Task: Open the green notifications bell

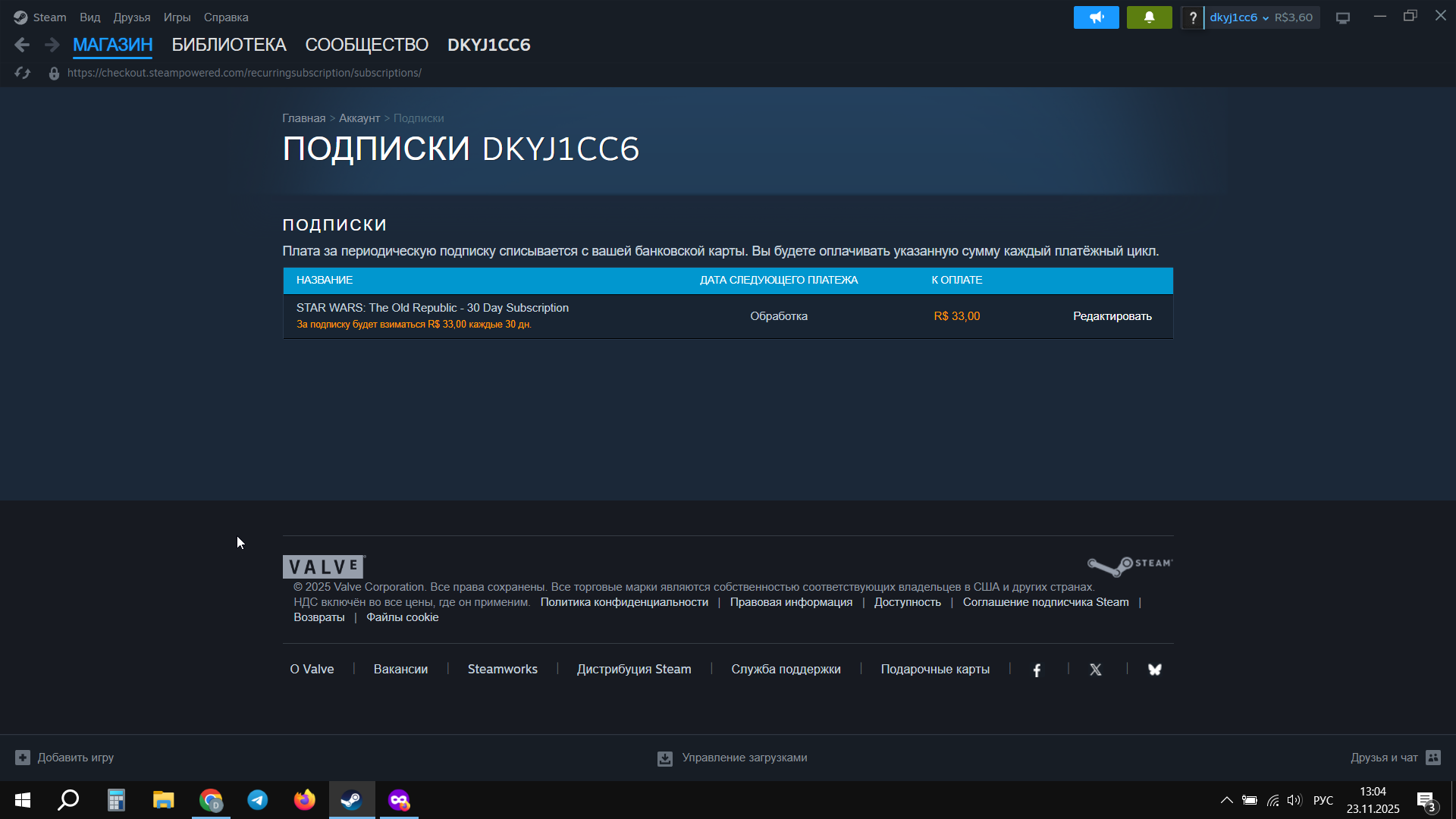Action: (1149, 17)
